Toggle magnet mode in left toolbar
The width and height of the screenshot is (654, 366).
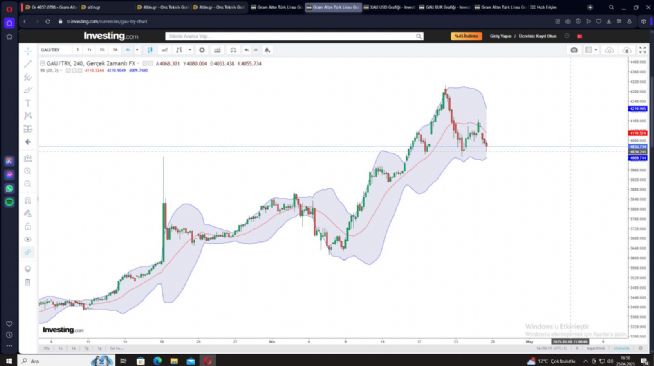pyautogui.click(x=28, y=201)
